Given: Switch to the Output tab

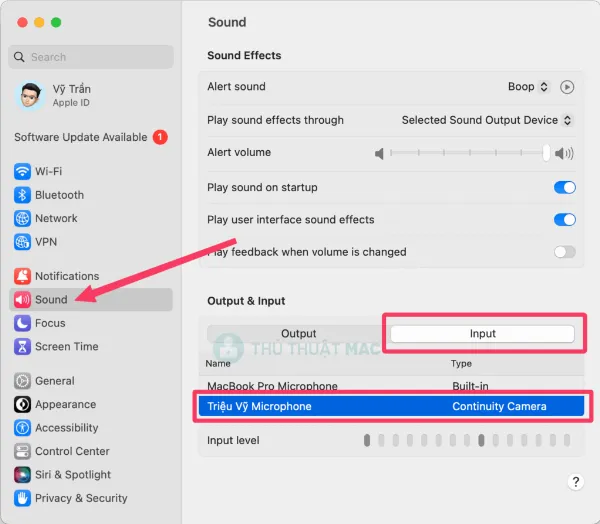Looking at the screenshot, I should click(x=298, y=334).
